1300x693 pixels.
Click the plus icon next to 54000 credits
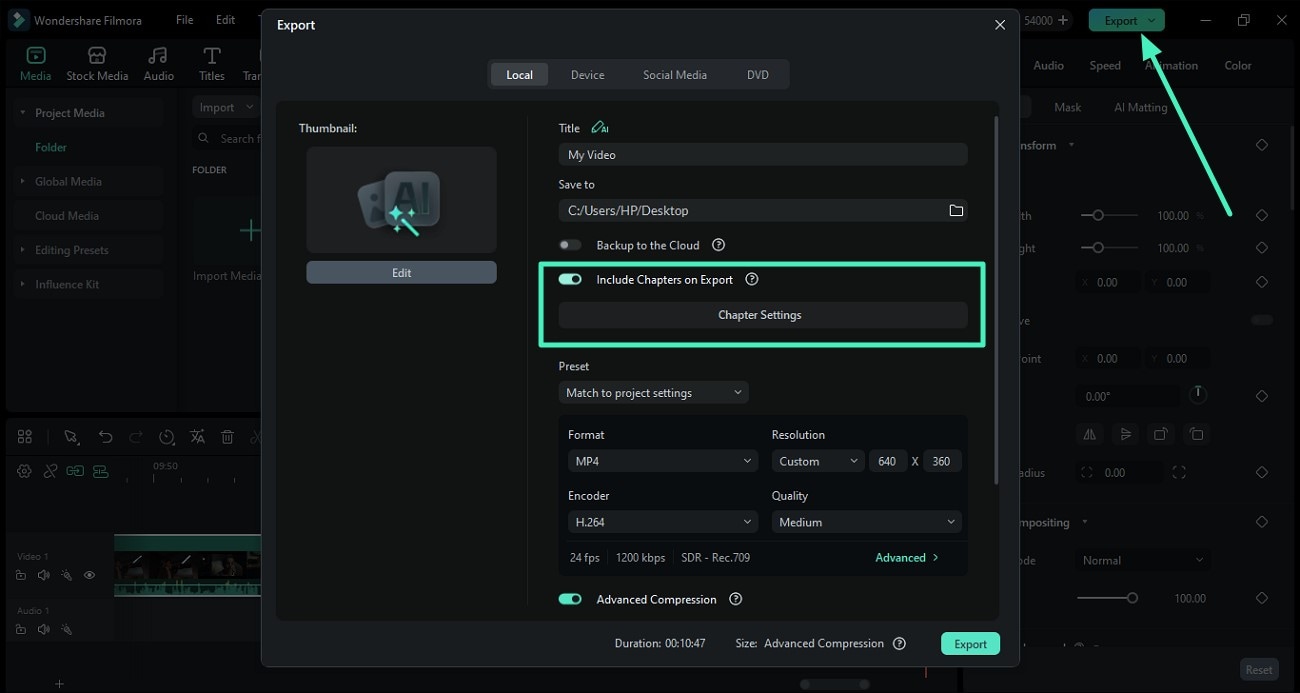pyautogui.click(x=1062, y=20)
